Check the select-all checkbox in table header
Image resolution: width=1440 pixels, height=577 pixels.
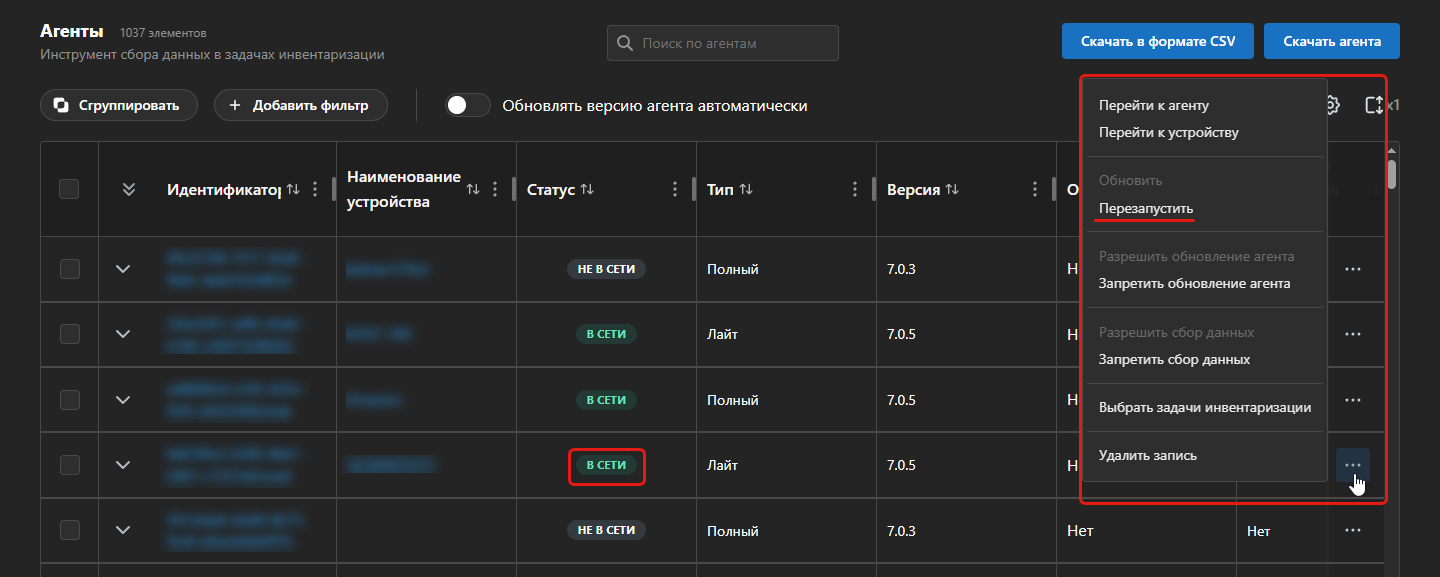69,189
